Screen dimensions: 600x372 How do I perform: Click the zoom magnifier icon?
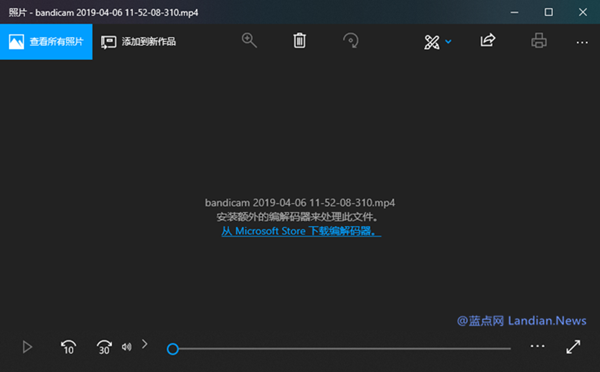(249, 40)
